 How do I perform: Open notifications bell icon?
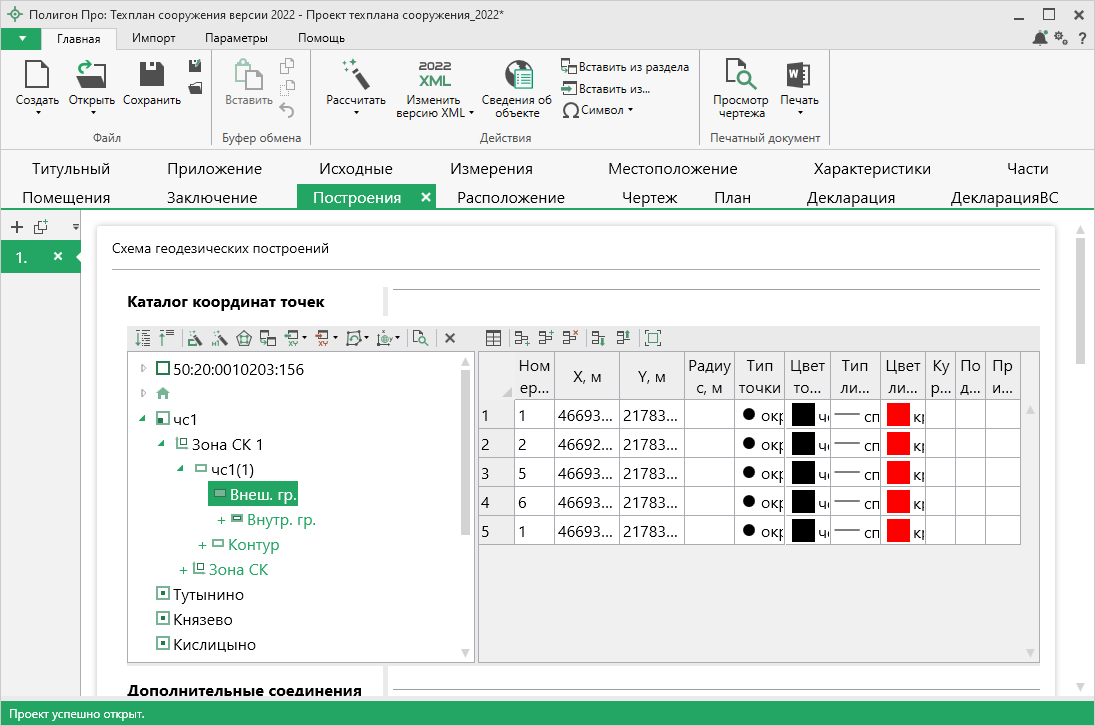tap(1040, 38)
